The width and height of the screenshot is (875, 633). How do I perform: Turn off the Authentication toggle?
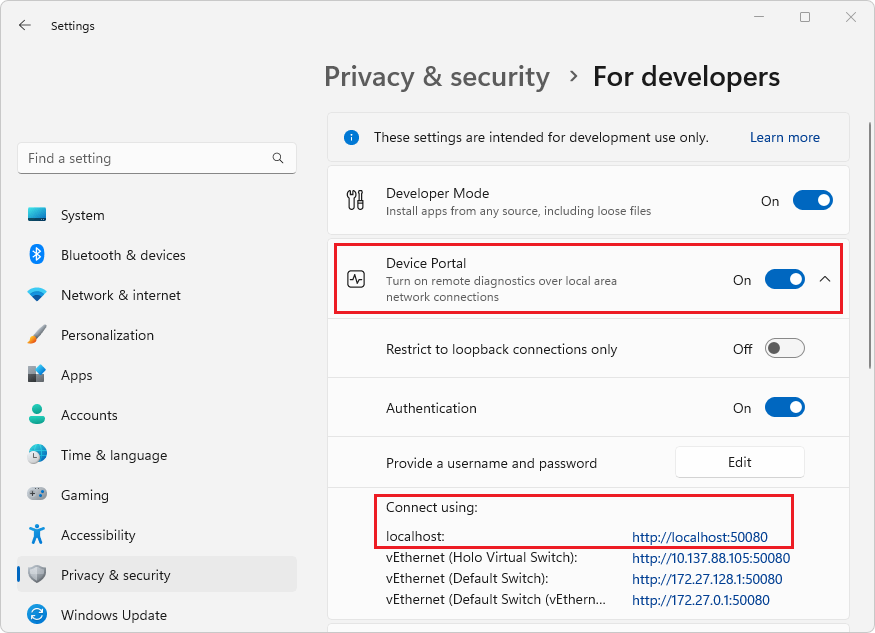coord(785,407)
